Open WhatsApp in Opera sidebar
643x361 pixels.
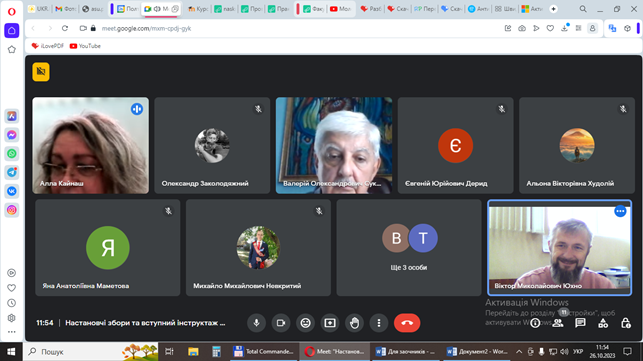coord(11,154)
